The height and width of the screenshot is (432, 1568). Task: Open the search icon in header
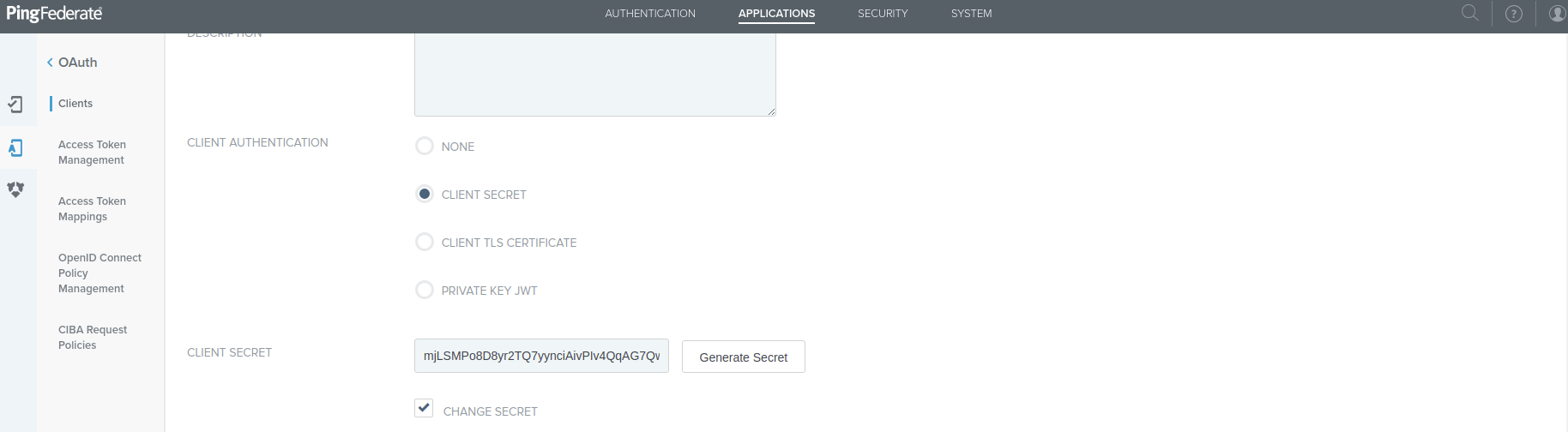coord(1469,13)
